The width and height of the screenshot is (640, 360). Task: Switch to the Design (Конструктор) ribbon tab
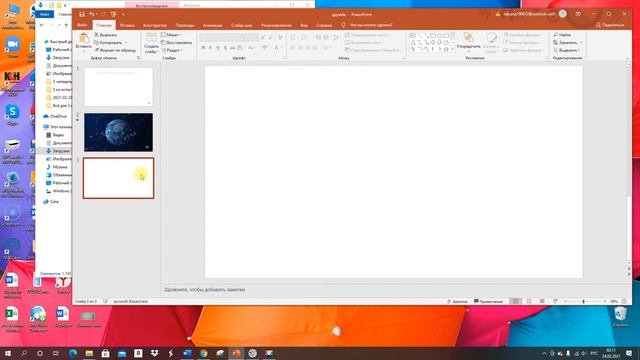155,25
